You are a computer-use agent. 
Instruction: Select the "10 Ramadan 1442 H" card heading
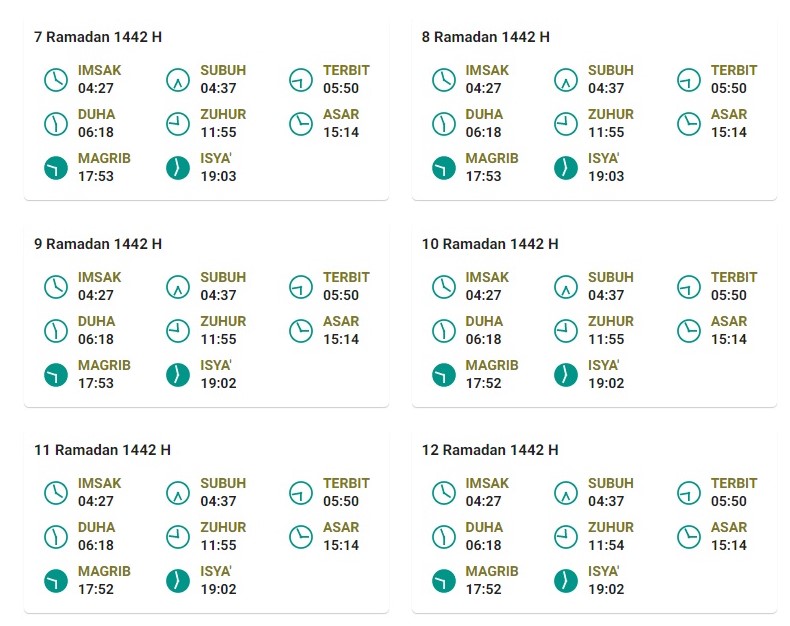coord(490,244)
